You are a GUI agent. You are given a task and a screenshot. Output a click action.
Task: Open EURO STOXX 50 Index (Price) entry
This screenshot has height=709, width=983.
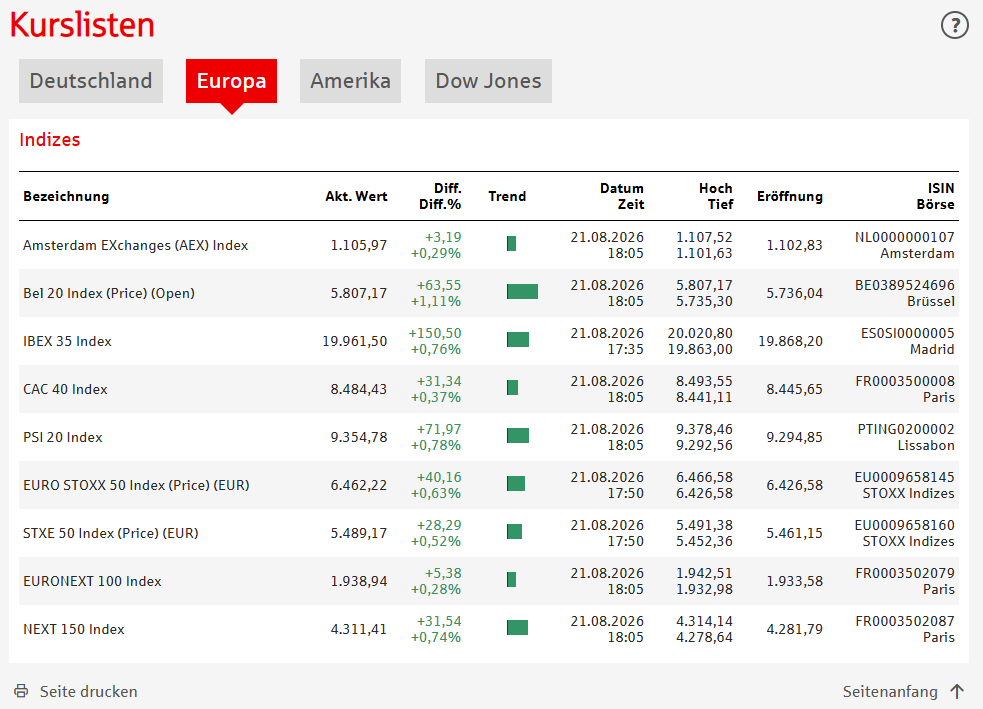click(136, 485)
